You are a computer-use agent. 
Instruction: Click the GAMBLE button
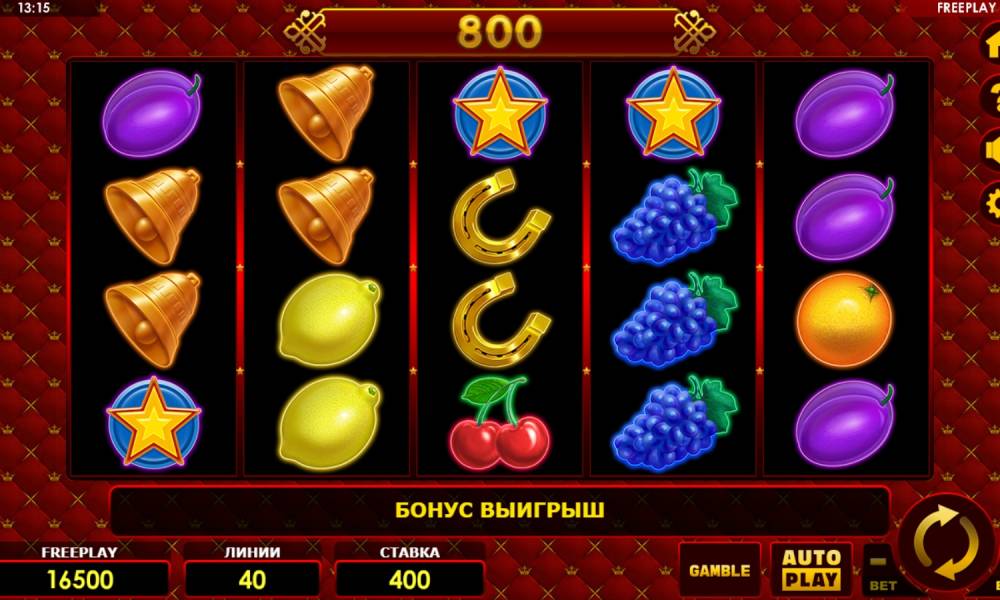[719, 571]
